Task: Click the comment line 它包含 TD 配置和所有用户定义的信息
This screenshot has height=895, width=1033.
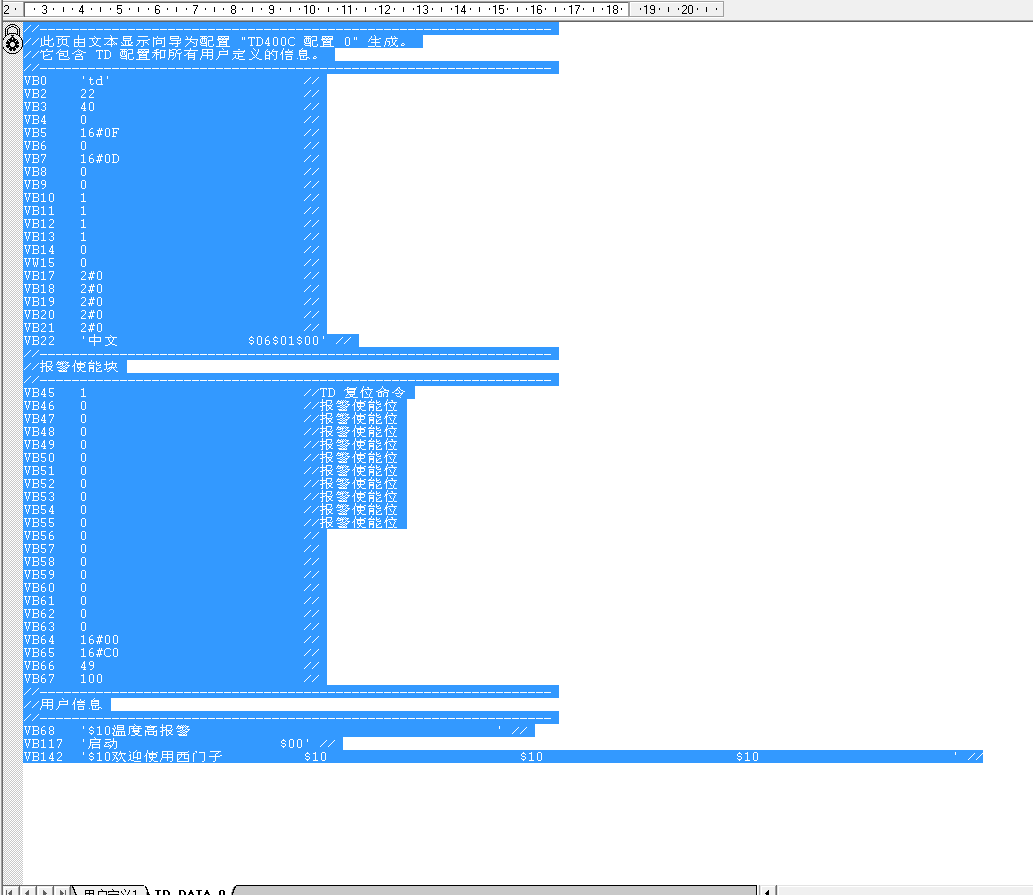Action: click(x=179, y=55)
